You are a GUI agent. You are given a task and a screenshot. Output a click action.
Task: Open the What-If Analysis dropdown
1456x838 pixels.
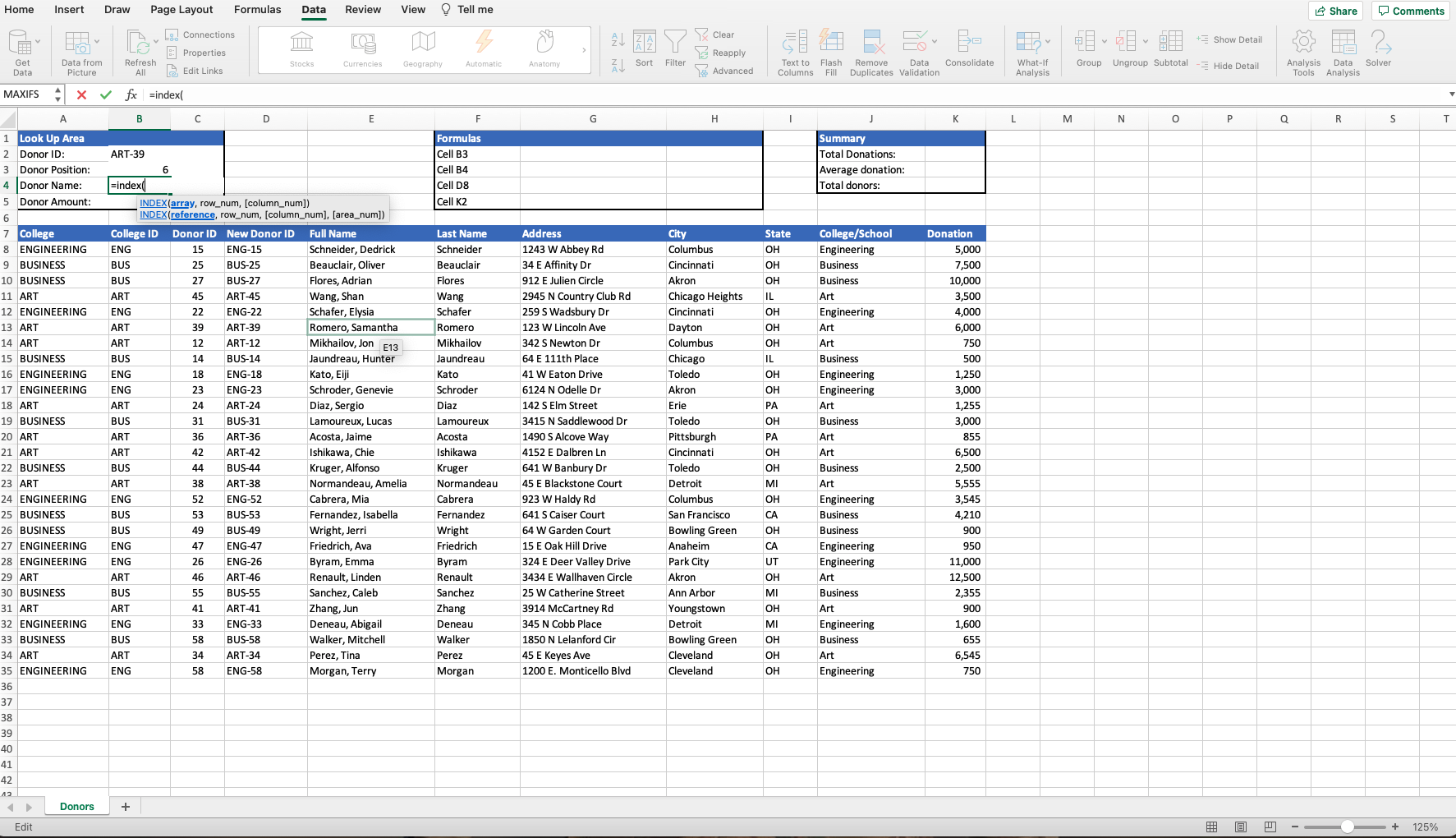pos(1031,52)
